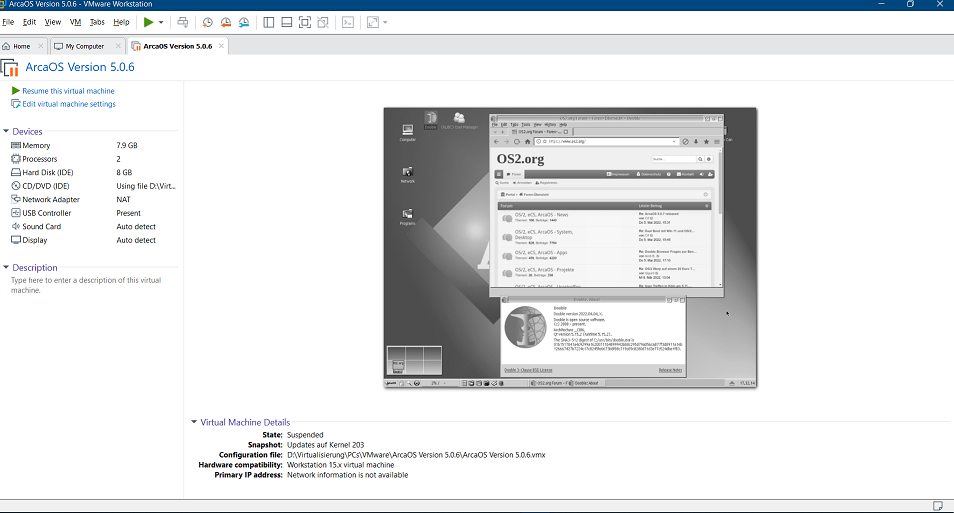The image size is (954, 513).
Task: Click the Display device icon
Action: click(x=16, y=240)
